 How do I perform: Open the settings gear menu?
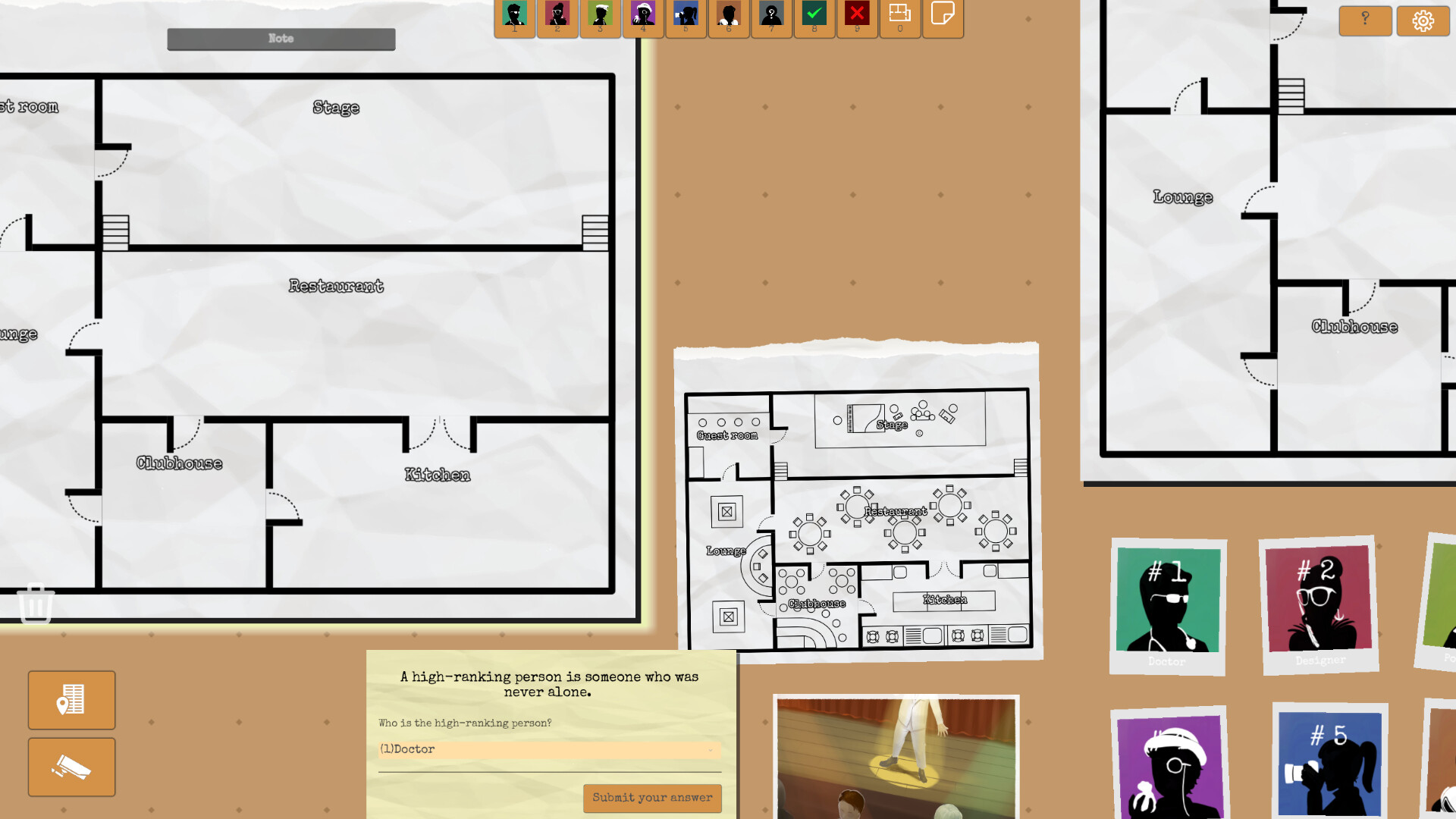(1423, 20)
